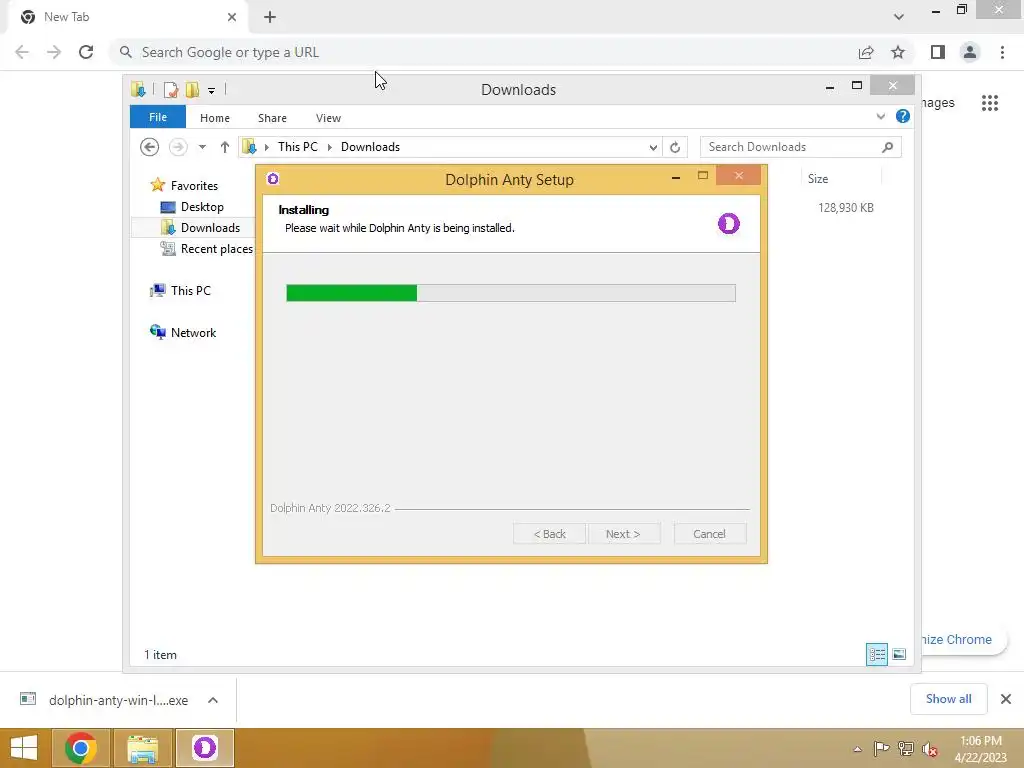Focus the Chrome address bar
Viewport: 1024px width, 768px height.
pyautogui.click(x=483, y=52)
